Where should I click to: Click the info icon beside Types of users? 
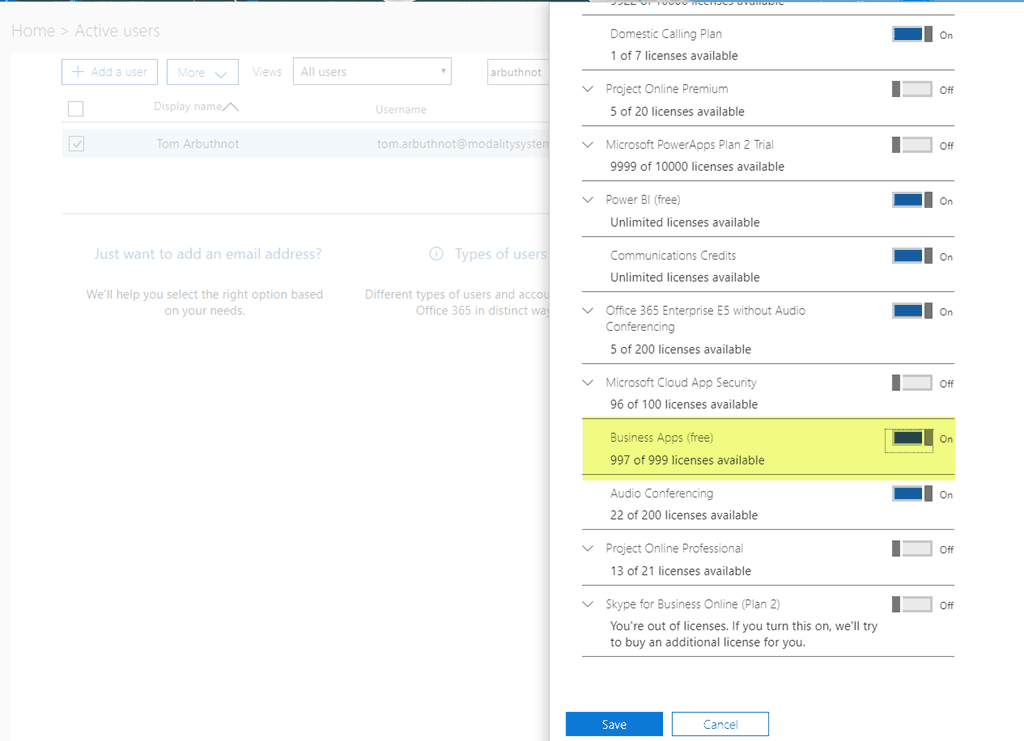click(x=436, y=254)
